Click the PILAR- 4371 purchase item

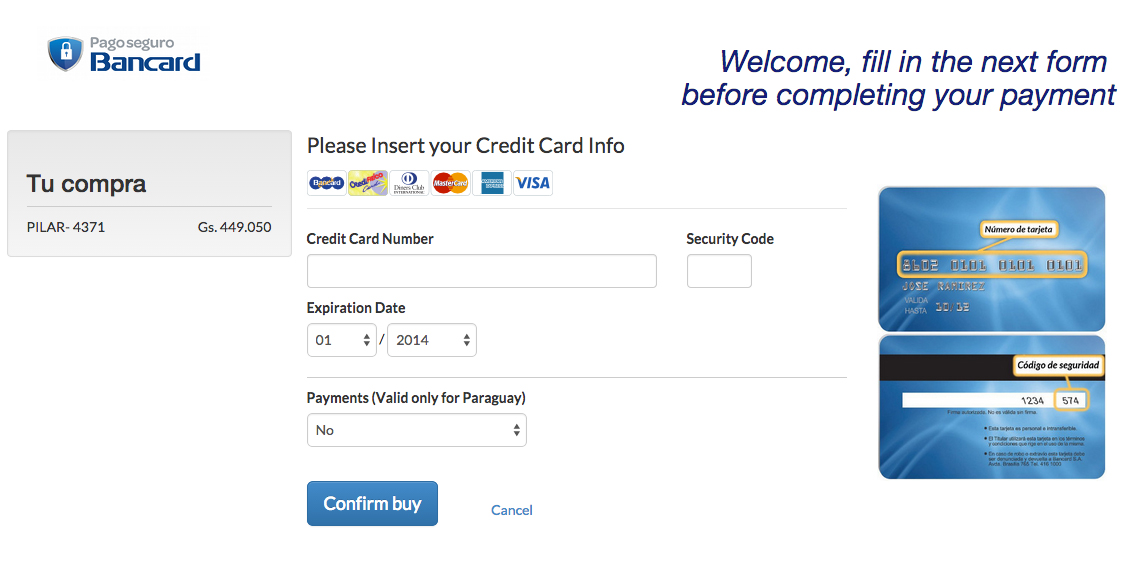tap(66, 227)
